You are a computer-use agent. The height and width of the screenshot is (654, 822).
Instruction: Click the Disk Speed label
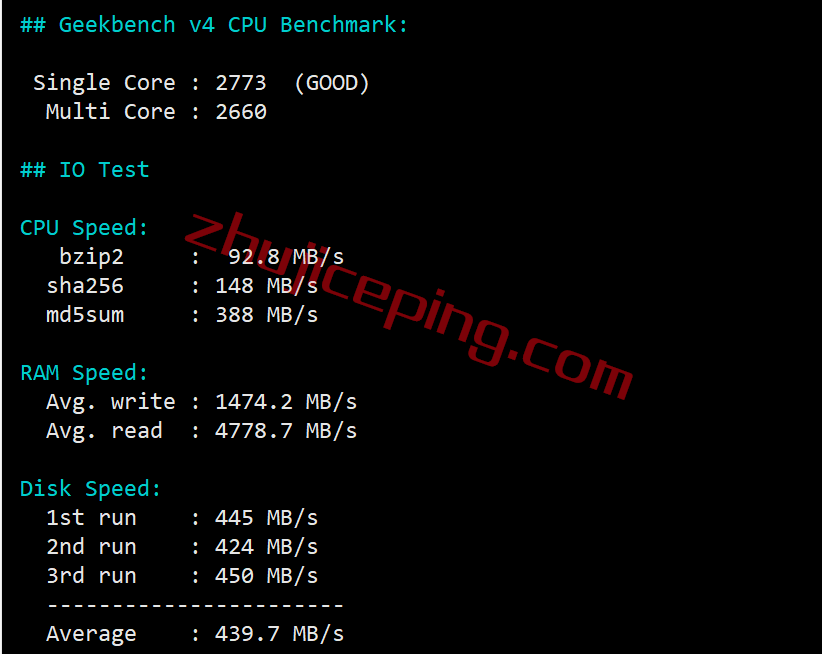tap(90, 489)
